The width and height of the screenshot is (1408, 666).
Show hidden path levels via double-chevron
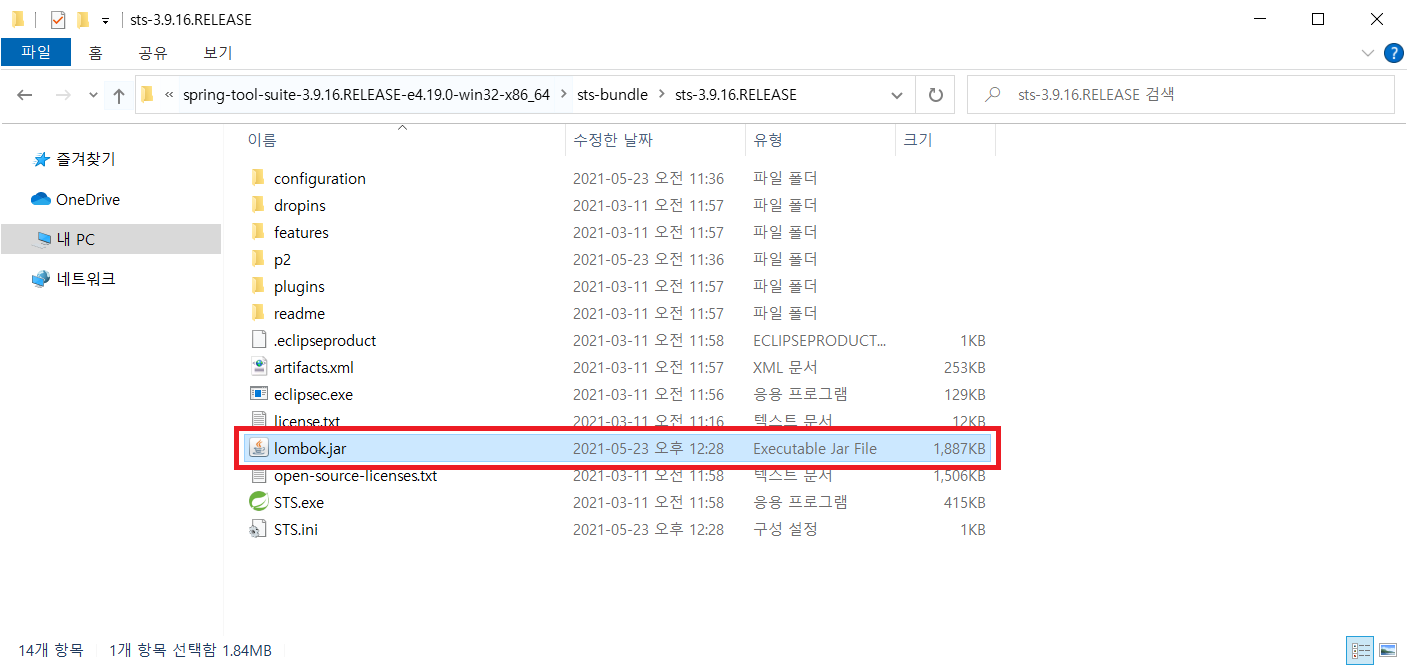169,95
